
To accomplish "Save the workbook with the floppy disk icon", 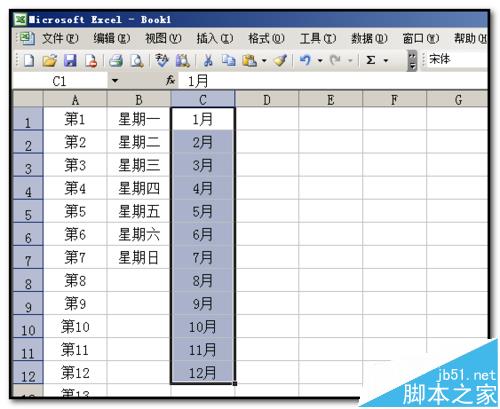I will tap(70, 61).
